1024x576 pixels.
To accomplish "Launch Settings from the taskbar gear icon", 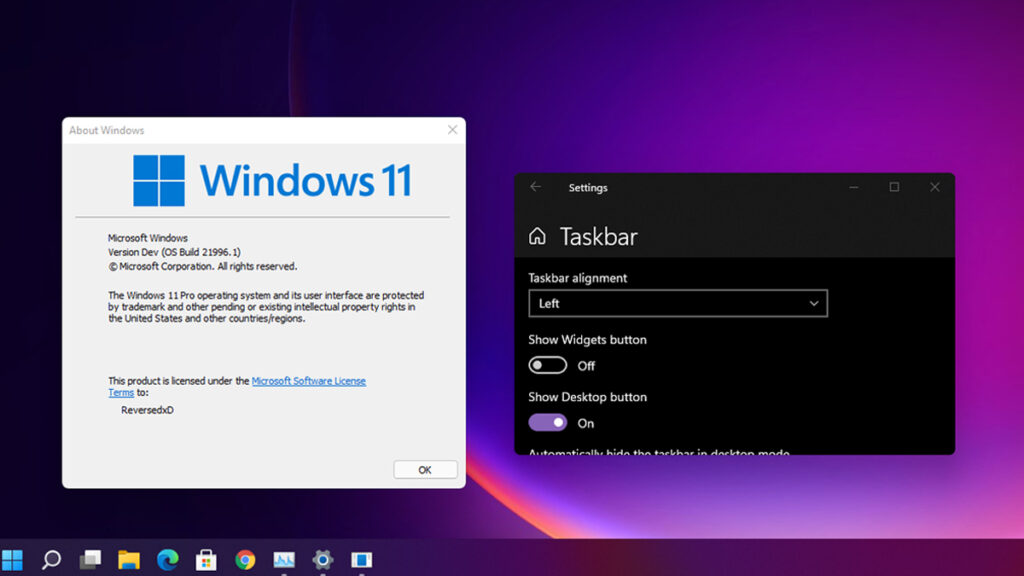I will [322, 560].
